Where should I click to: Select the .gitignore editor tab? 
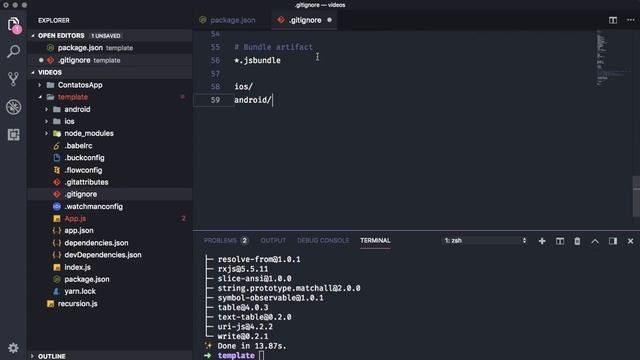(304, 20)
